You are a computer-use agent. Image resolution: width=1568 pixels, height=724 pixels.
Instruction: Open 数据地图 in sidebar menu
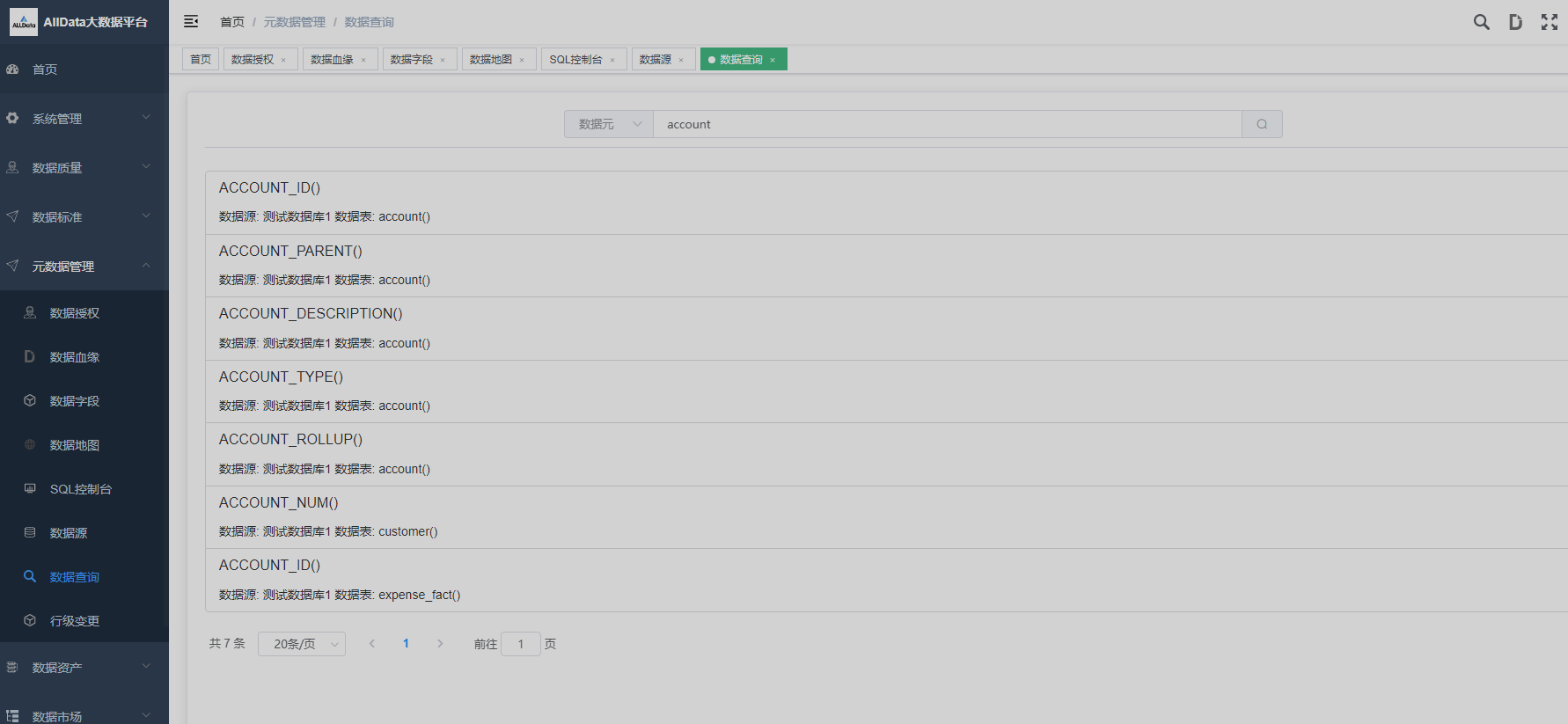click(x=75, y=445)
